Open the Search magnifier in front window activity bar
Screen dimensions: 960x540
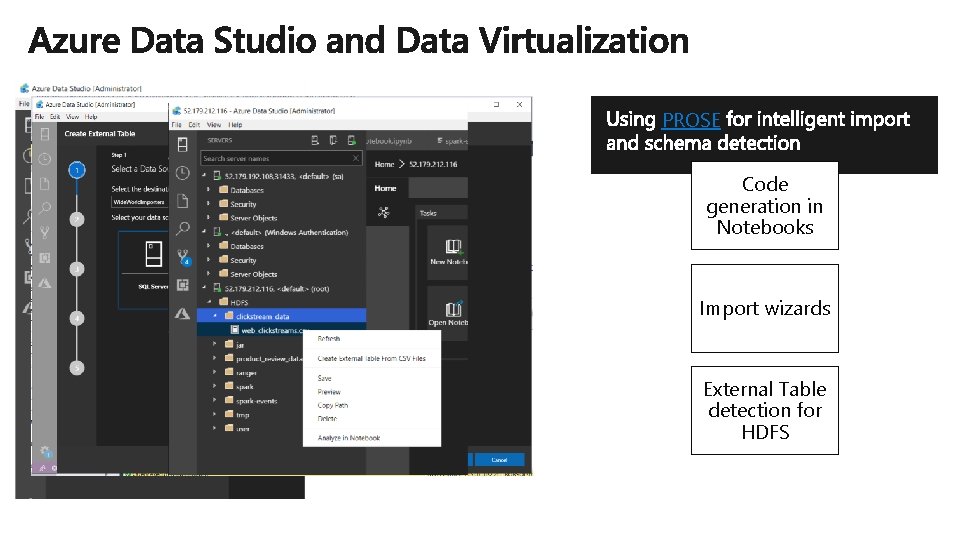182,229
